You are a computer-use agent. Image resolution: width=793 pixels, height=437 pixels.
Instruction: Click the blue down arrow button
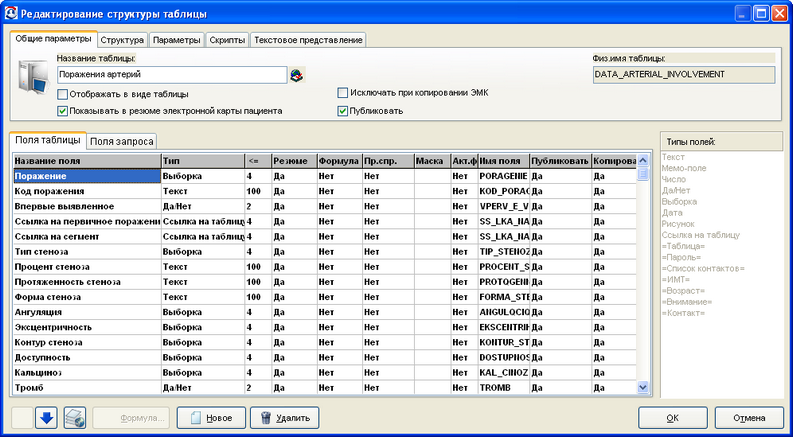pos(47,418)
